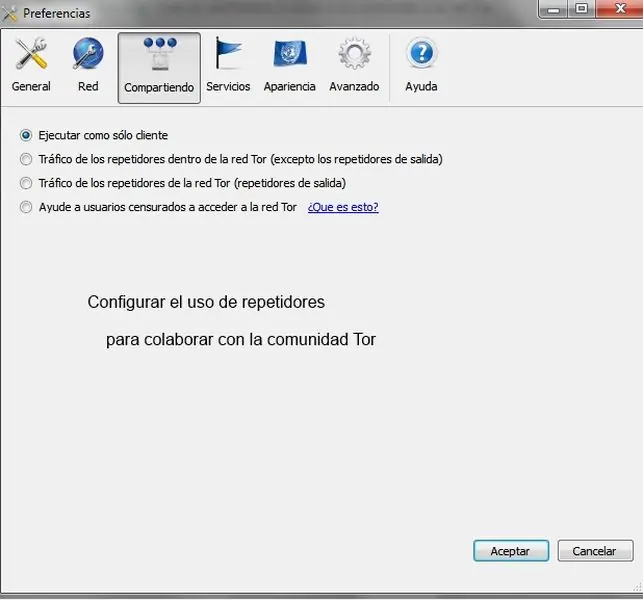Viewport: 643px width, 600px height.
Task: Maximize the Preferencias window
Action: click(x=581, y=9)
